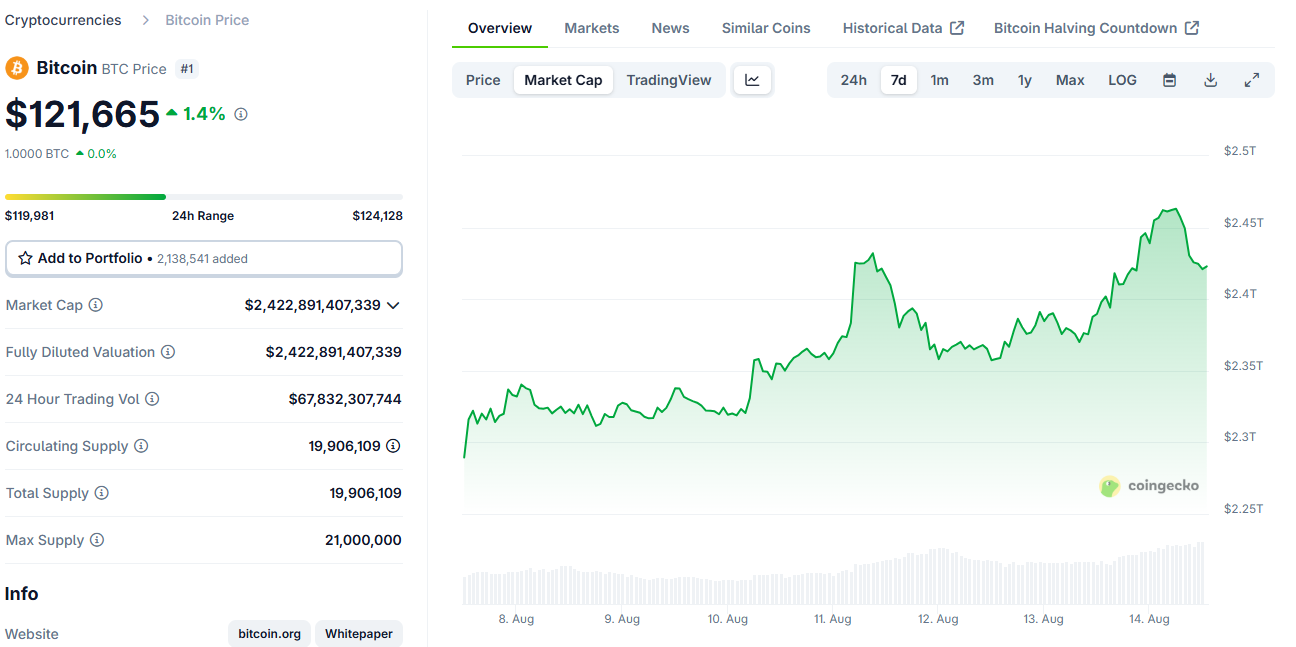Switch to line chart type icon
The height and width of the screenshot is (647, 1296).
coord(752,80)
